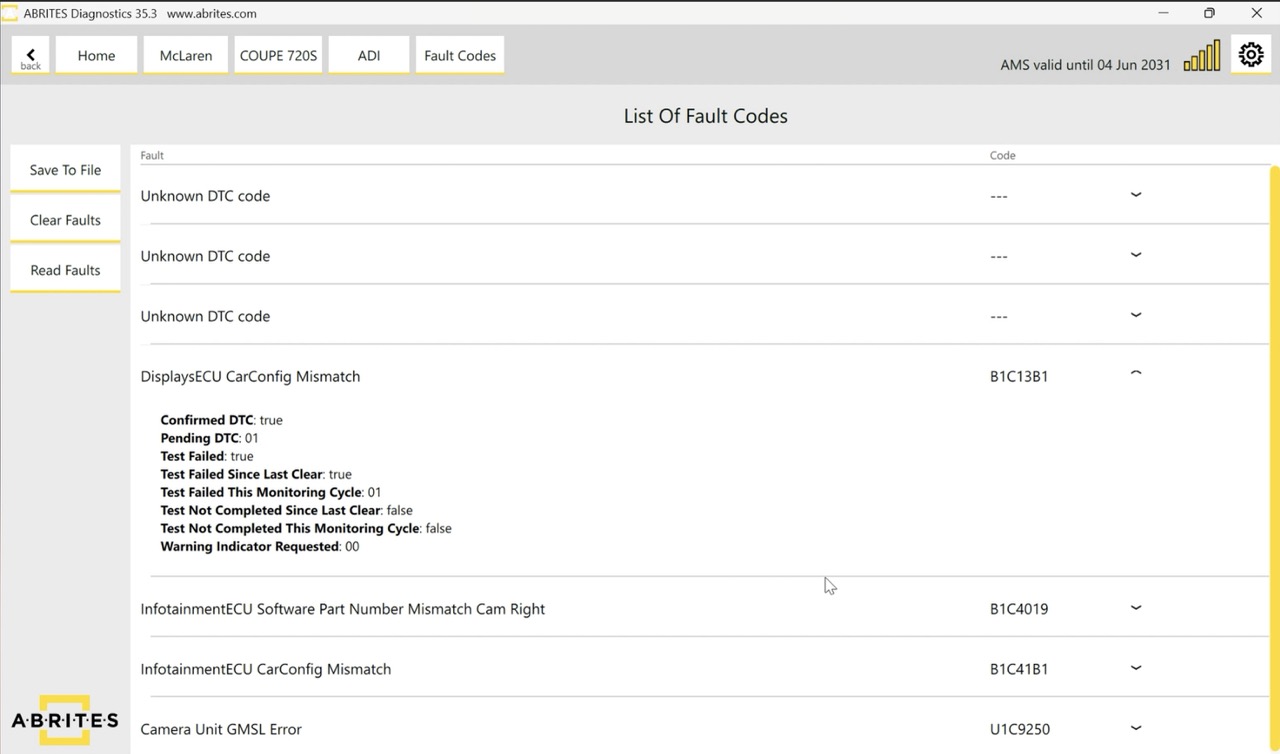Viewport: 1280px width, 754px height.
Task: Select the fault code U1C9250
Action: coord(1020,729)
